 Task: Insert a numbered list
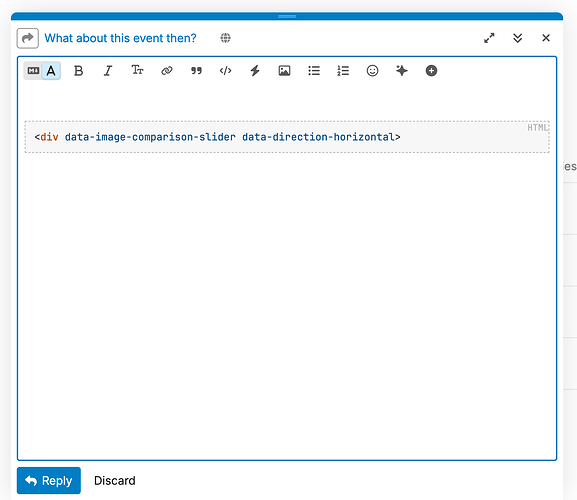coord(343,71)
